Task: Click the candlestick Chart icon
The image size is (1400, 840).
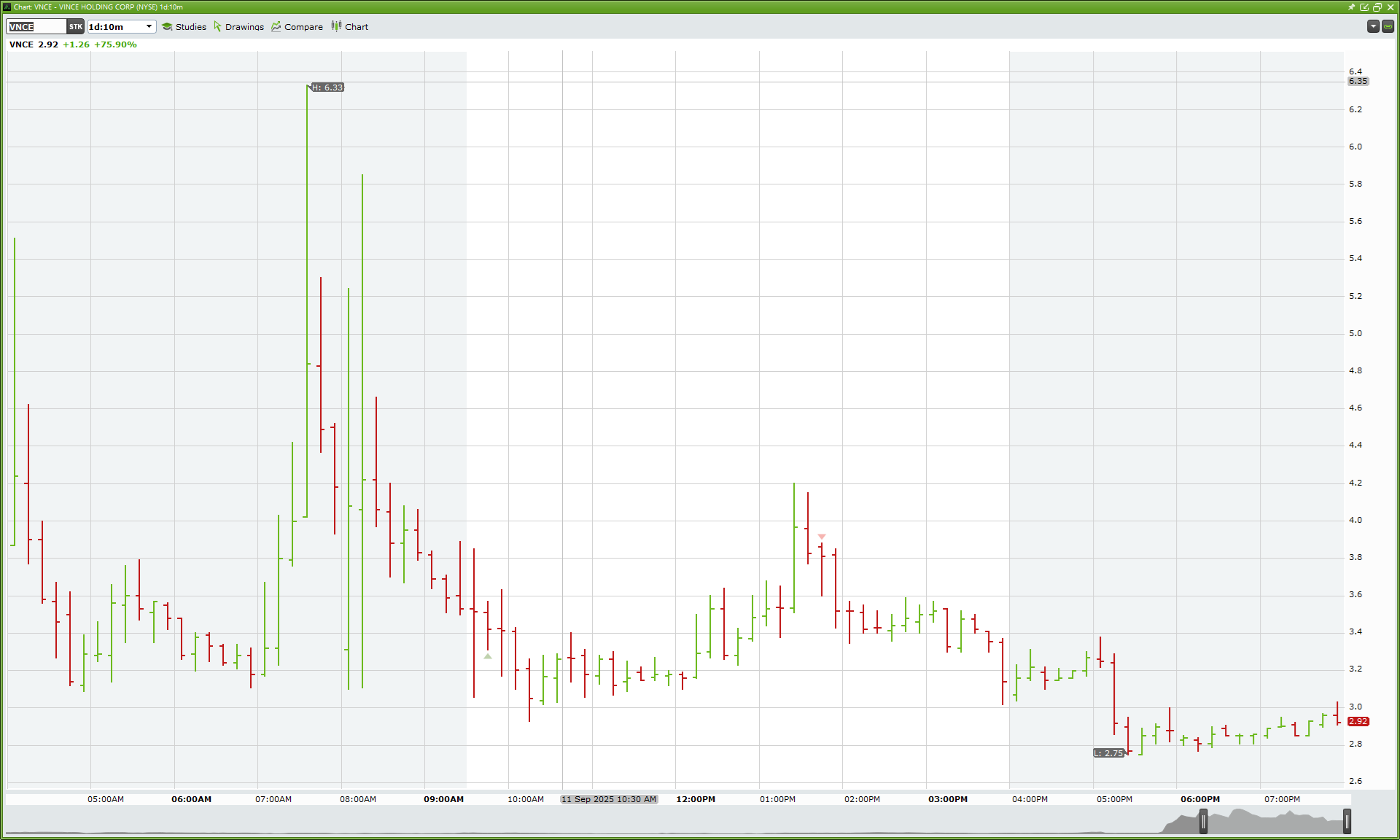Action: coord(336,26)
